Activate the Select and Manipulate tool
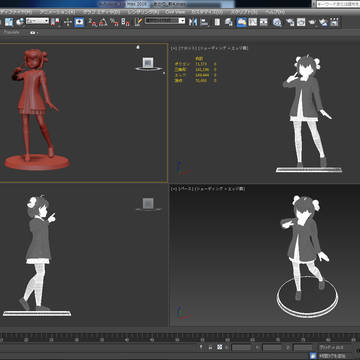 click(x=68, y=22)
